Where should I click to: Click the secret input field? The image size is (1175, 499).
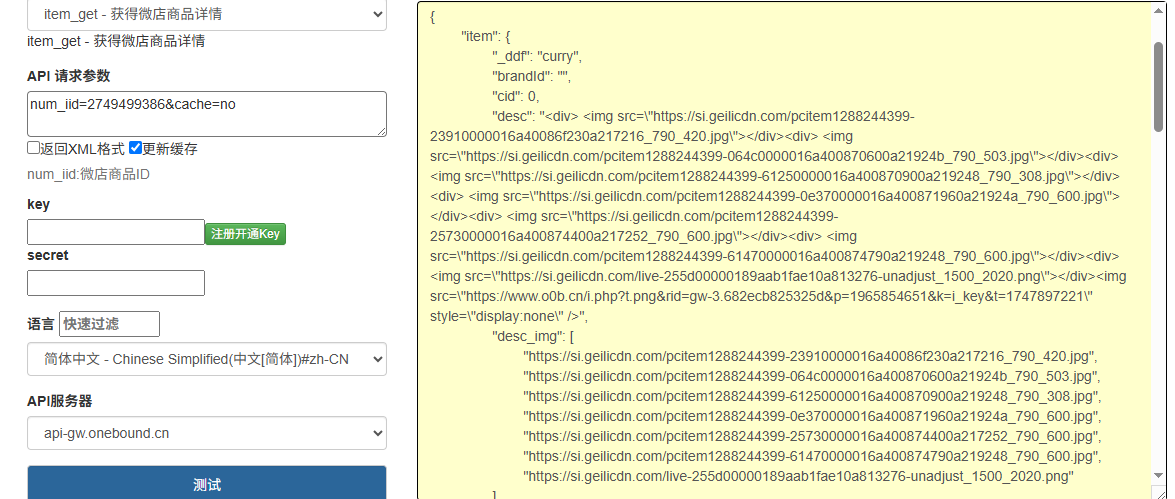click(115, 282)
